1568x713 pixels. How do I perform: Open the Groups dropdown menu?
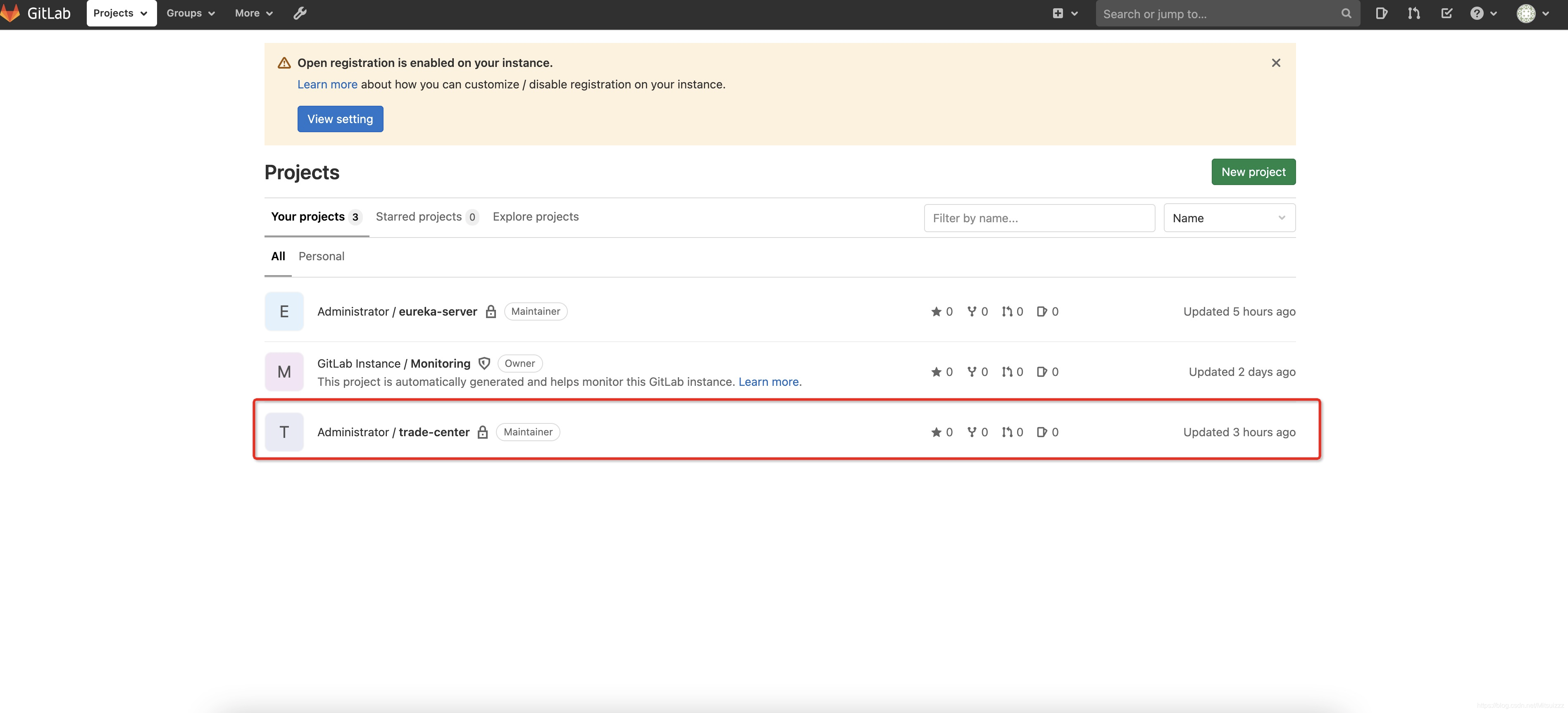click(x=191, y=13)
